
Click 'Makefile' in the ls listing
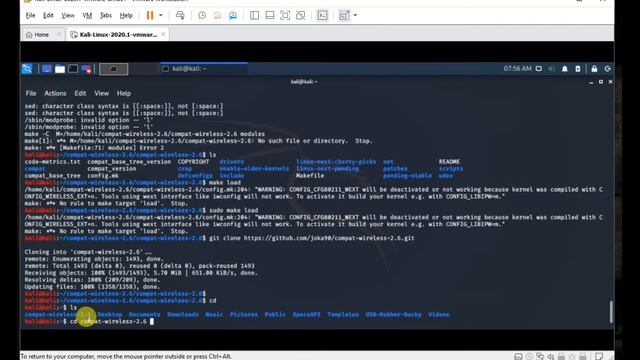[x=310, y=176]
